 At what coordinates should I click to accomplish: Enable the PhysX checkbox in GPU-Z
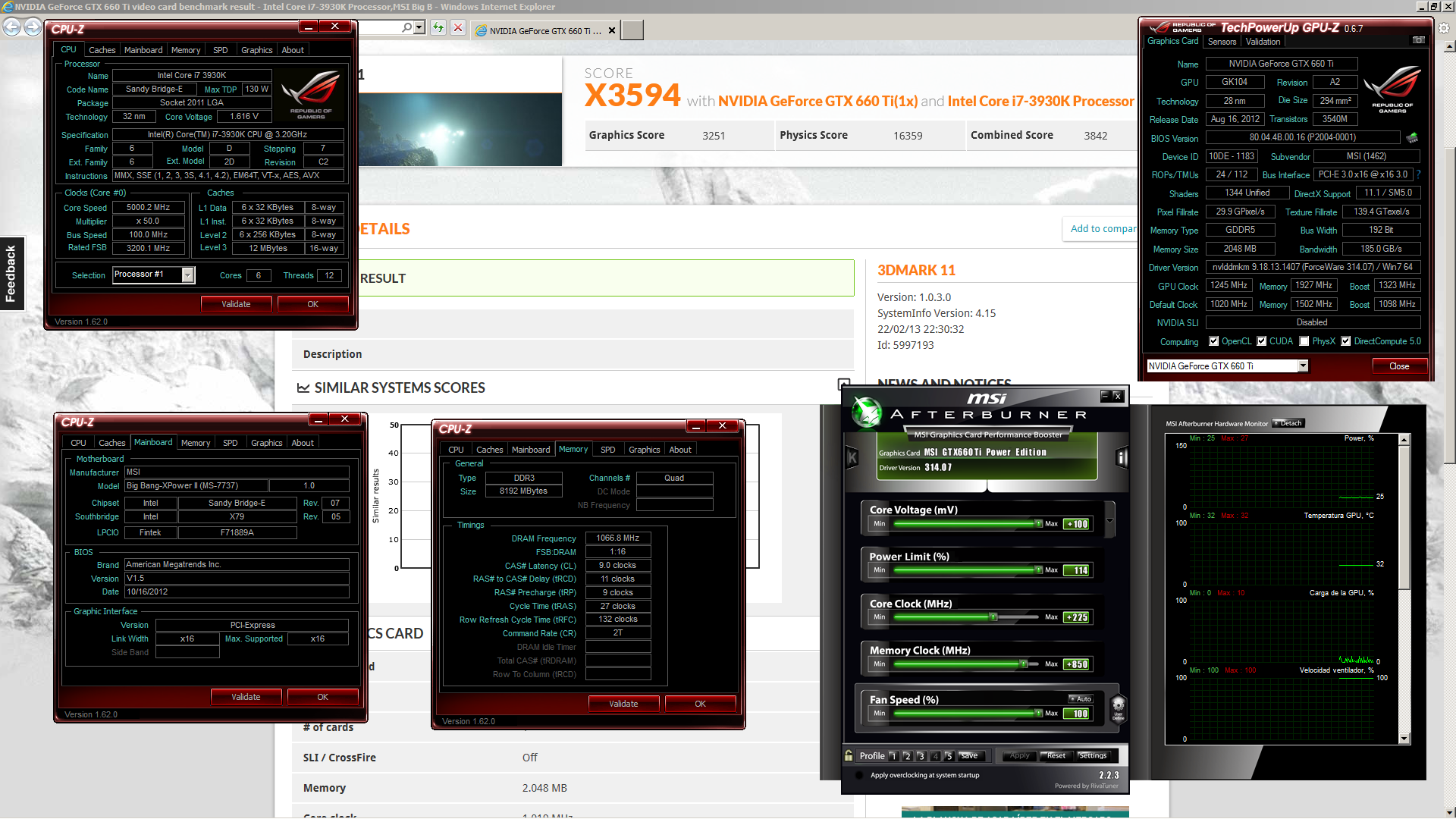(1304, 341)
